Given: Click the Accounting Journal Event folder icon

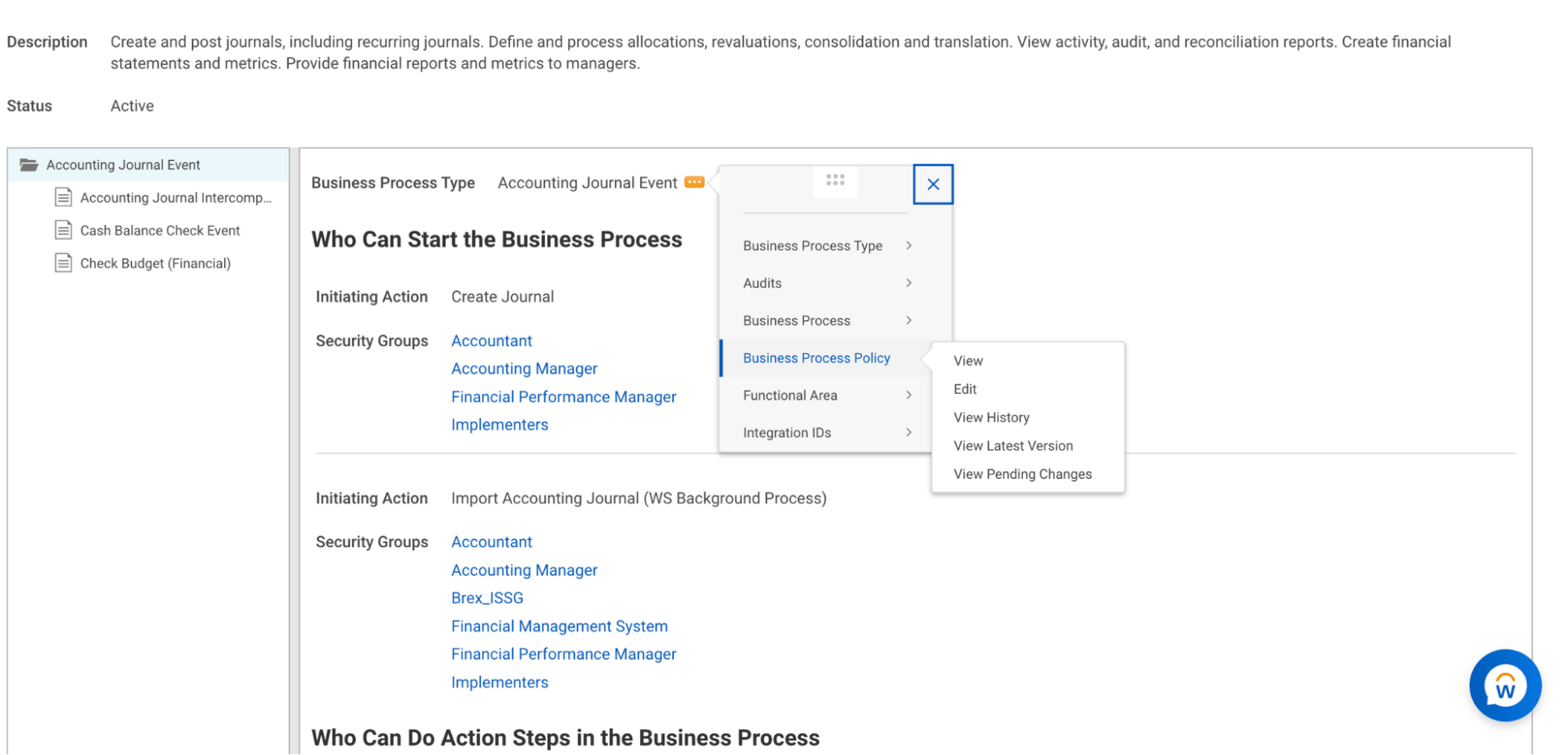Looking at the screenshot, I should coord(29,165).
